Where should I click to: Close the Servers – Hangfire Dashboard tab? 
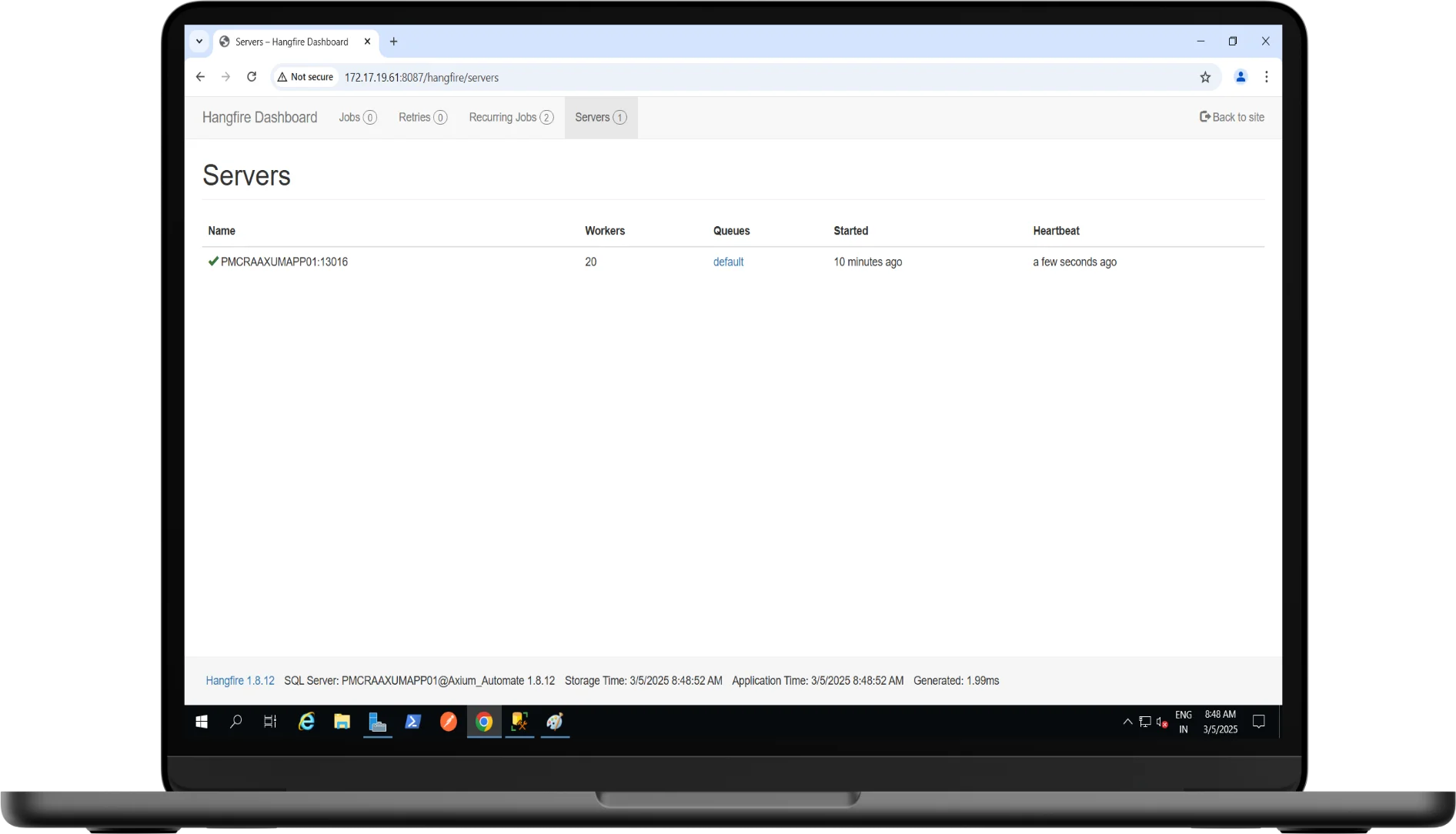pyautogui.click(x=367, y=42)
